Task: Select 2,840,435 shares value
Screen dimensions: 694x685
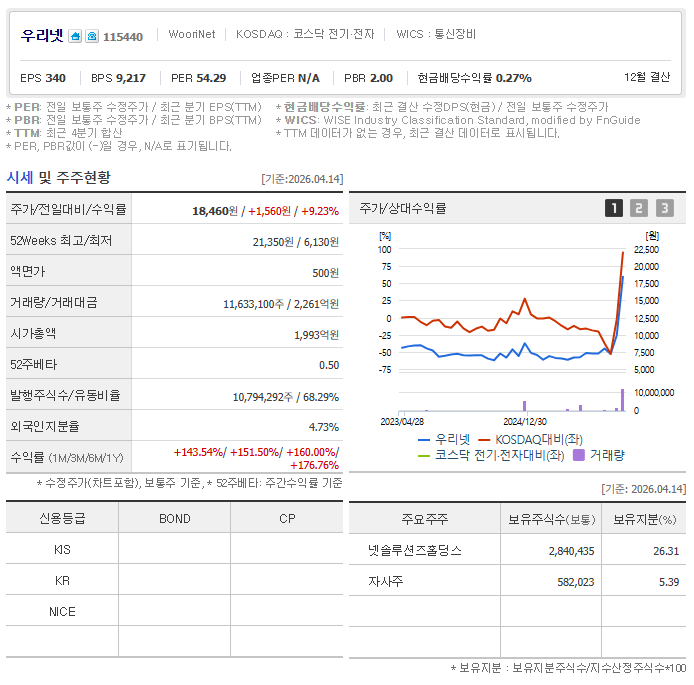Action: (571, 551)
